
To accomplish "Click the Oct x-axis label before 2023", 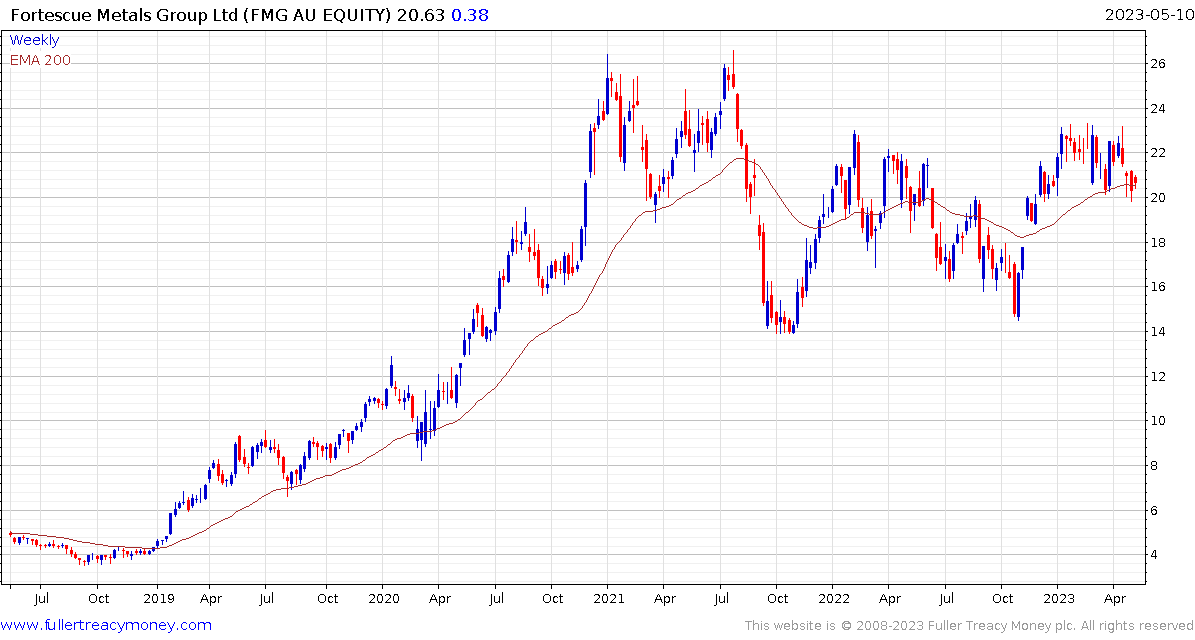I will coord(1002,598).
